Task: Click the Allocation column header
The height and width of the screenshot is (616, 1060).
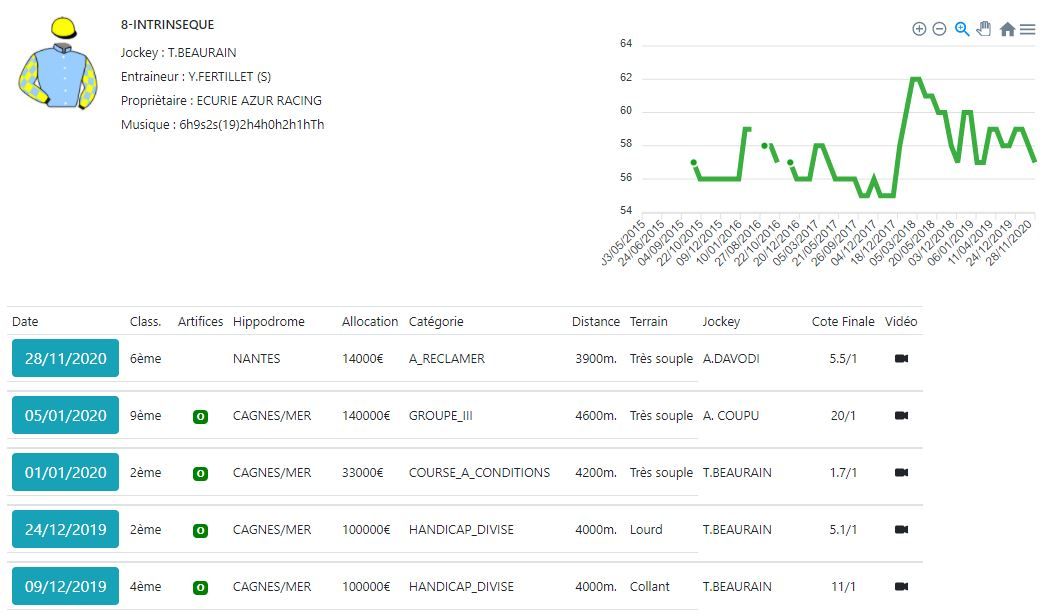Action: (369, 322)
